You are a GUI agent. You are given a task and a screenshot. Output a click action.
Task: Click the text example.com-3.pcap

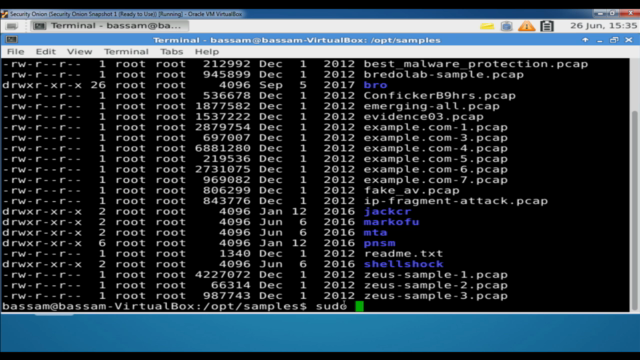[x=436, y=138]
